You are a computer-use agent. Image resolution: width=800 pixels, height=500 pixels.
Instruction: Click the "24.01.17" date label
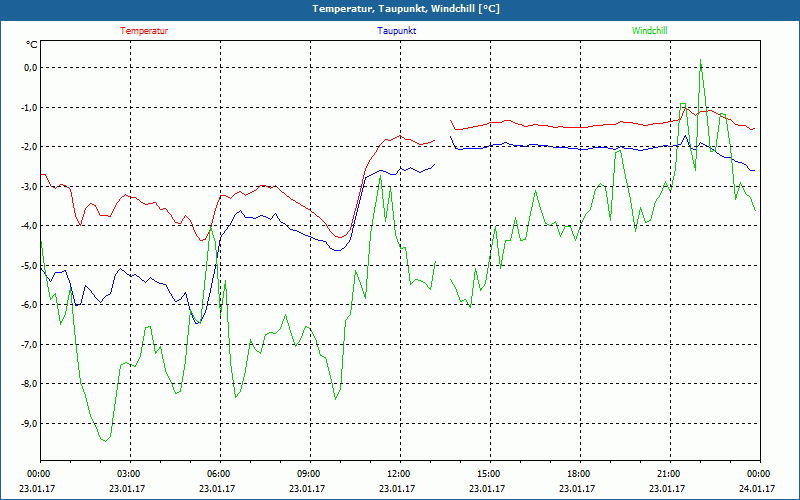pyautogui.click(x=758, y=488)
